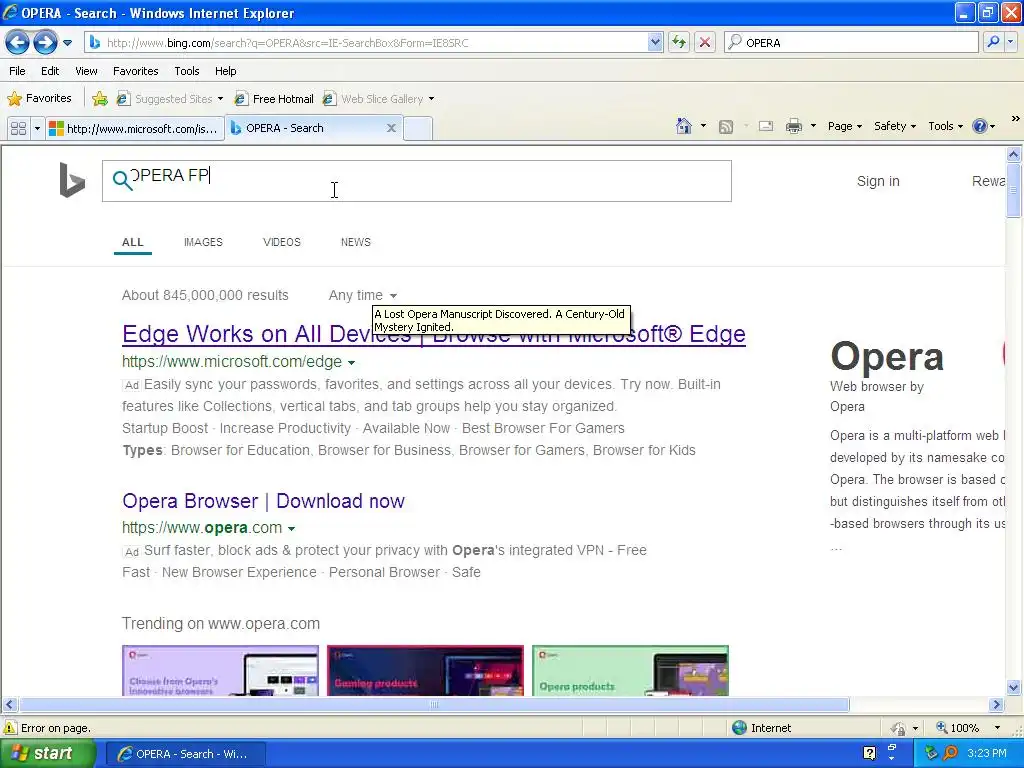Click the Read Mail icon
This screenshot has height=768, width=1024.
point(765,126)
